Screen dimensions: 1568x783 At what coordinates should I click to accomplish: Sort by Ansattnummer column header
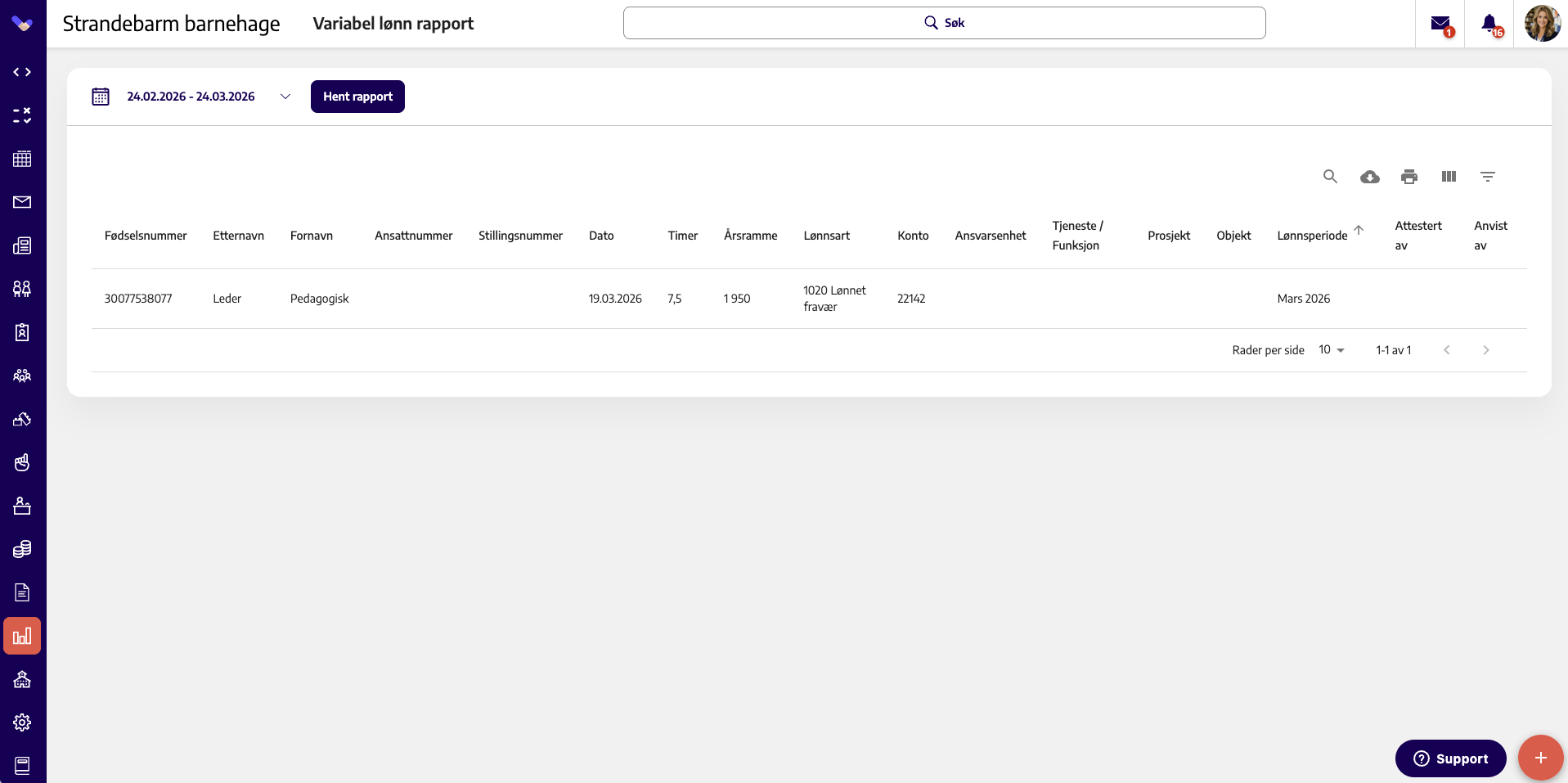(414, 236)
